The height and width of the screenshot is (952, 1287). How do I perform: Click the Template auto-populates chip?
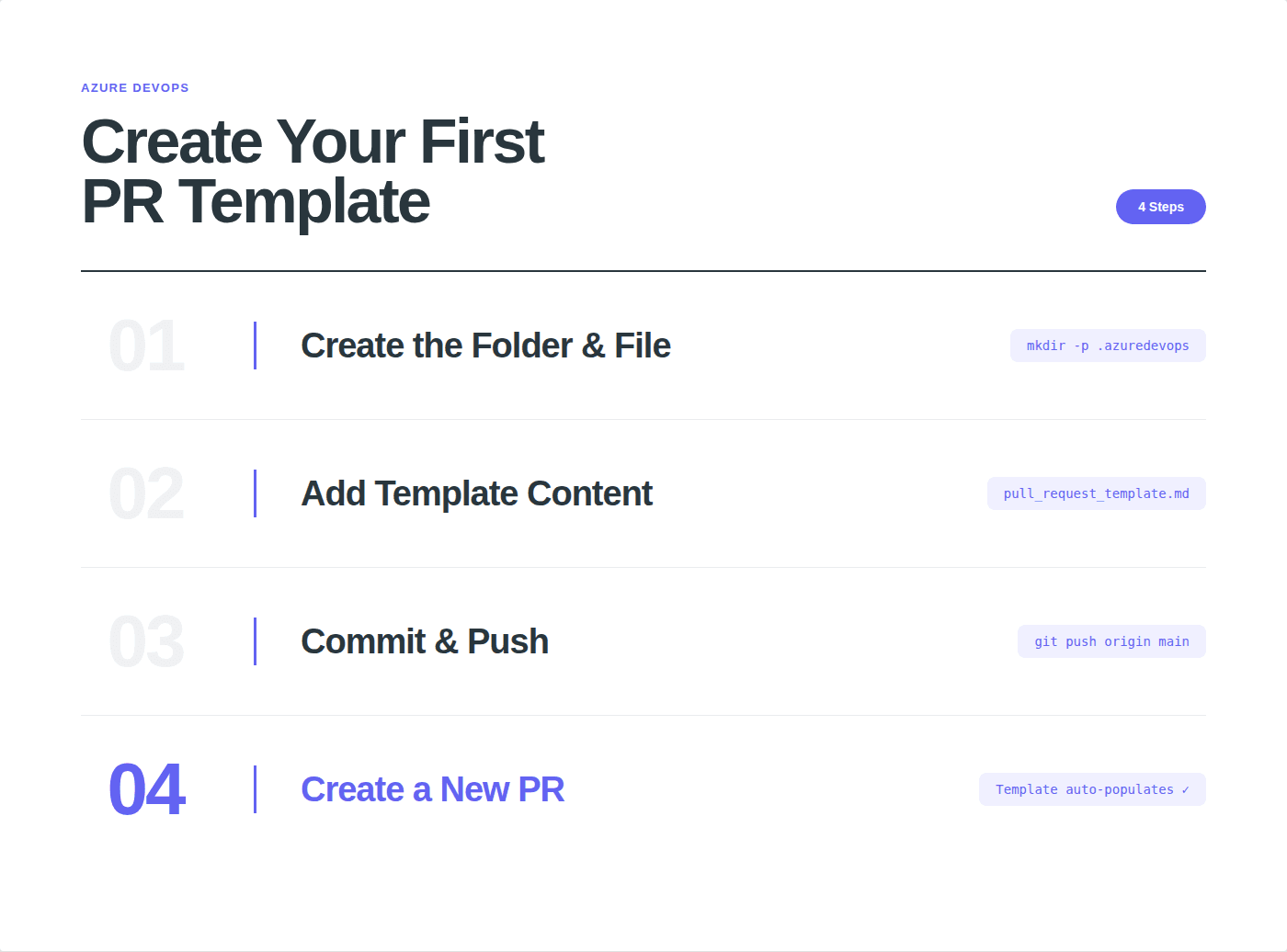[x=1092, y=789]
